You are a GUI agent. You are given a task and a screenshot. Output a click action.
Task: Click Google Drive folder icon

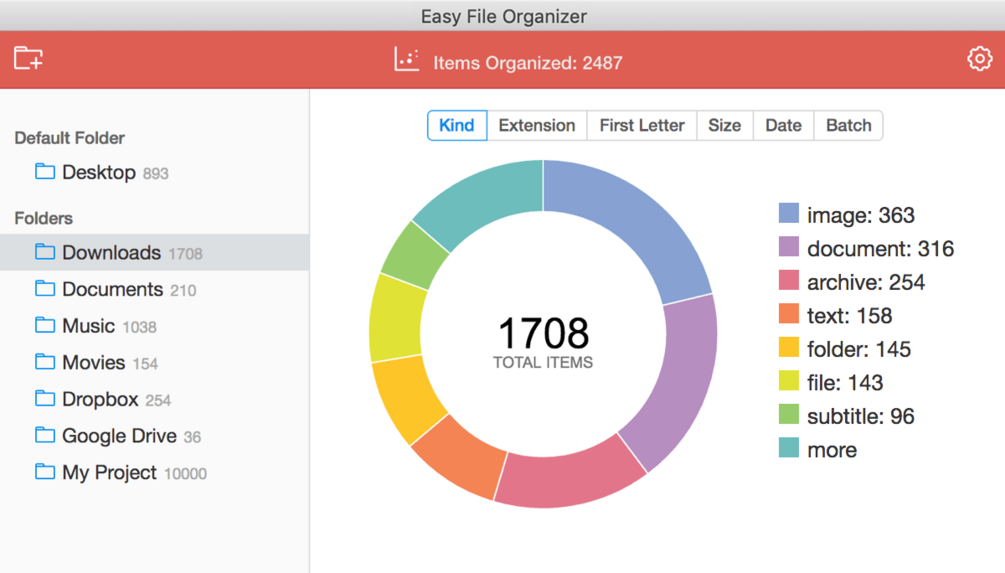(x=45, y=435)
